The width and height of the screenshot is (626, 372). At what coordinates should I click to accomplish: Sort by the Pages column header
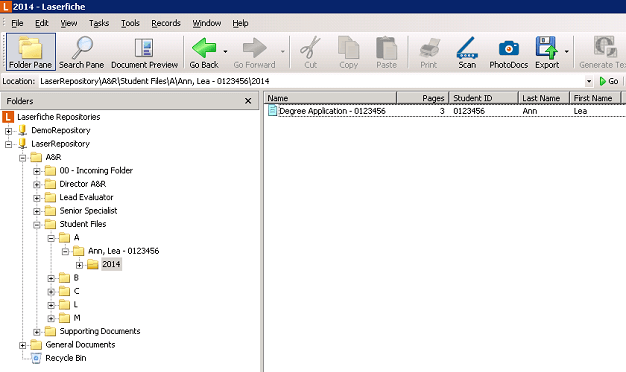pyautogui.click(x=423, y=98)
